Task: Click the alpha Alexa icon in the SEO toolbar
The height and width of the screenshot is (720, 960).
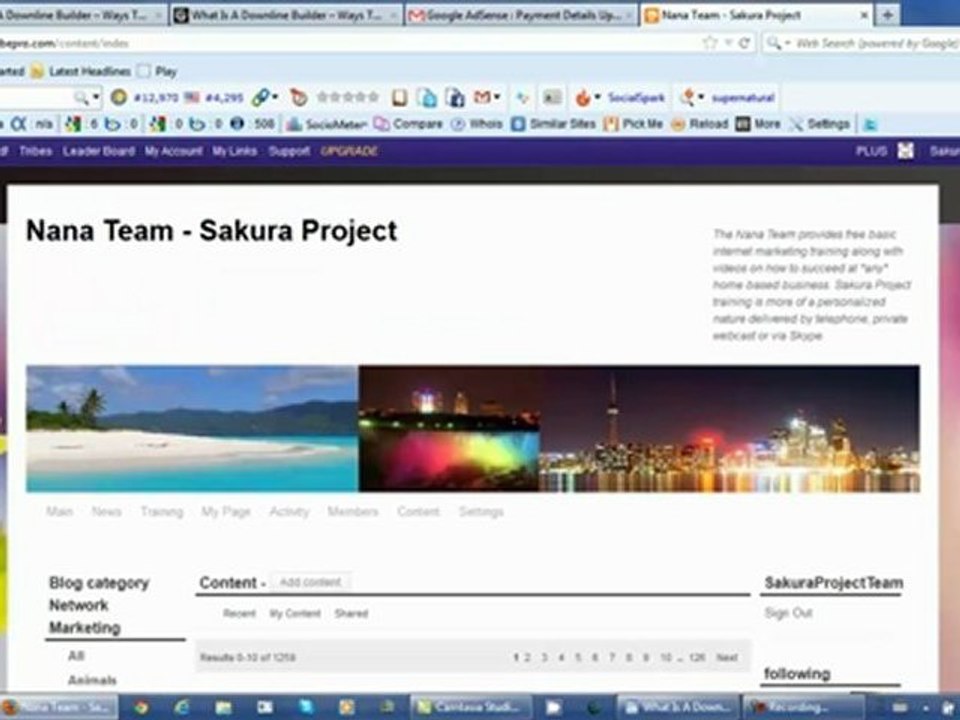Action: click(x=18, y=124)
